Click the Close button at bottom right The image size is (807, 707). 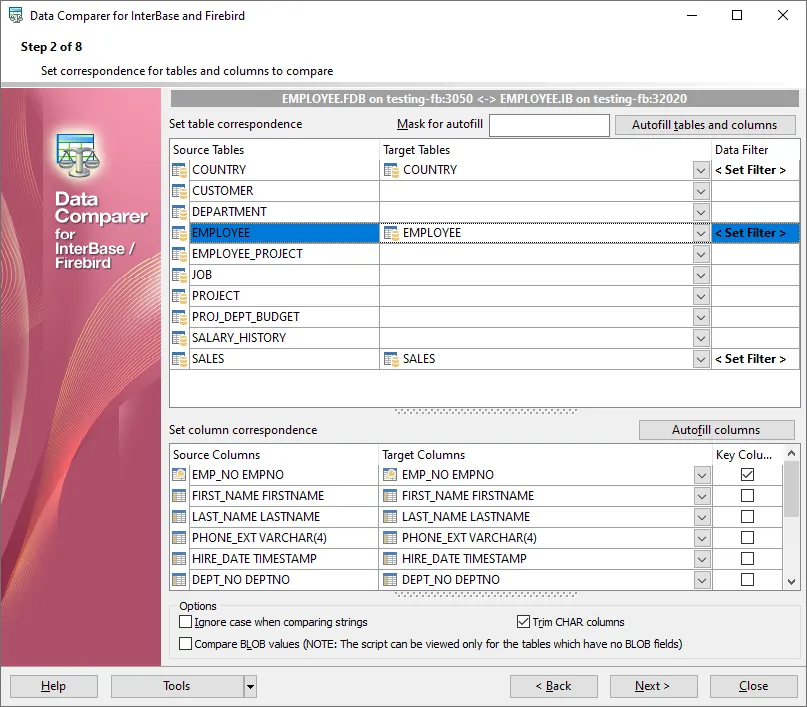pos(753,686)
